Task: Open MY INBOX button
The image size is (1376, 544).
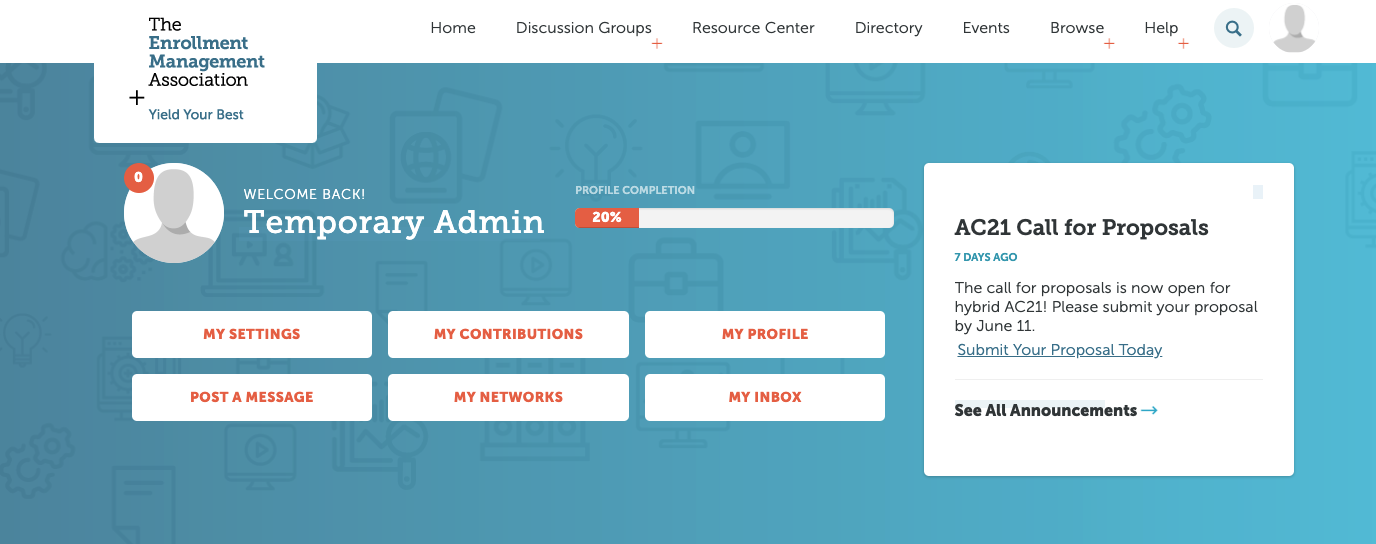Action: [765, 397]
